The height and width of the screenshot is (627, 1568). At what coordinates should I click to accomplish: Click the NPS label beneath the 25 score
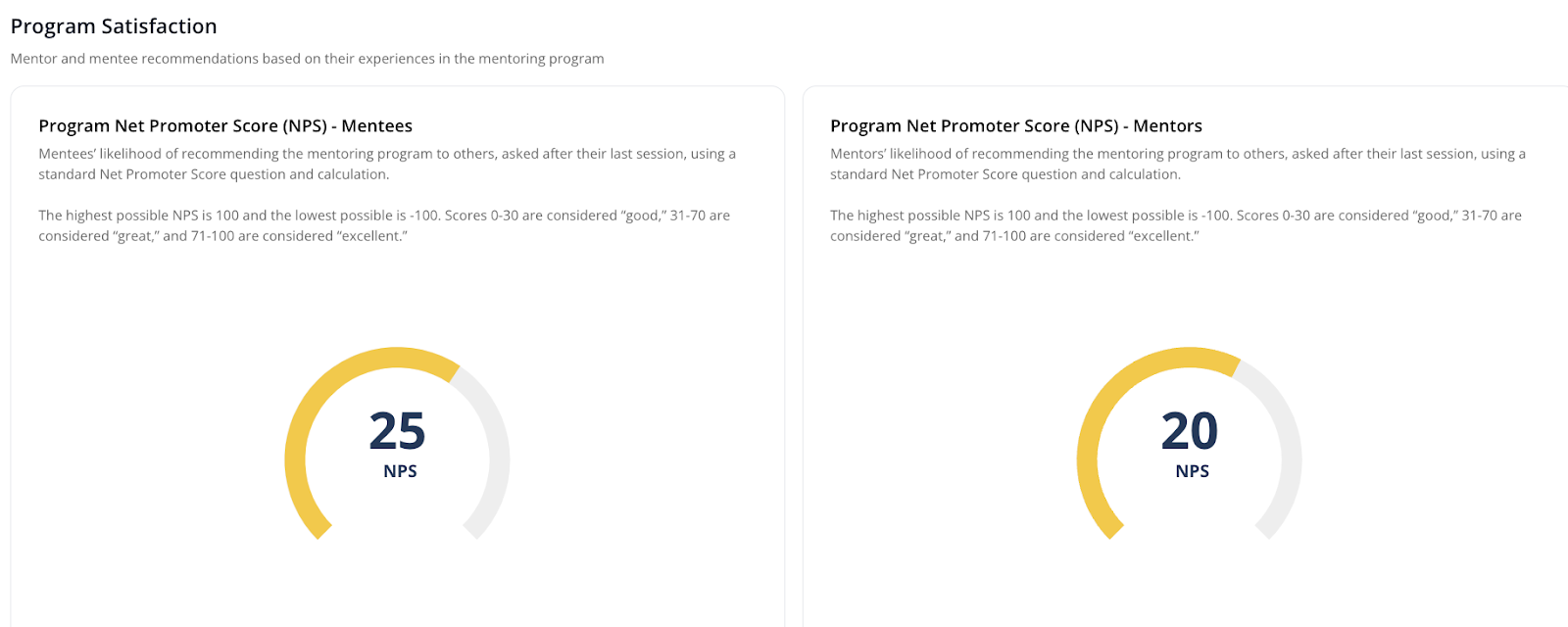pos(400,471)
